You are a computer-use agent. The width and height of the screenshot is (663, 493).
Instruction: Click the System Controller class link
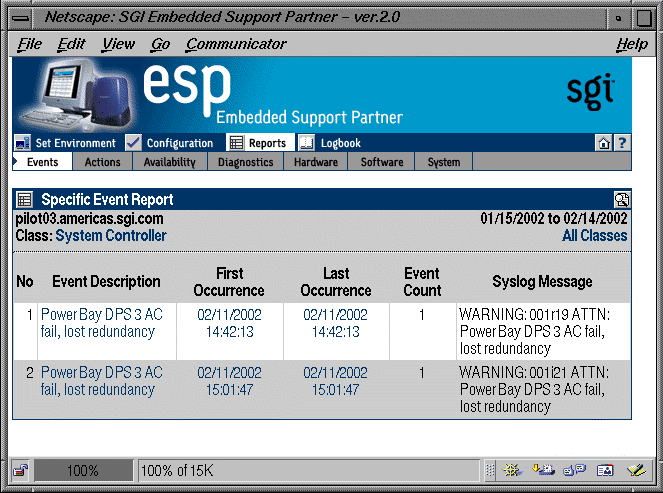[111, 236]
